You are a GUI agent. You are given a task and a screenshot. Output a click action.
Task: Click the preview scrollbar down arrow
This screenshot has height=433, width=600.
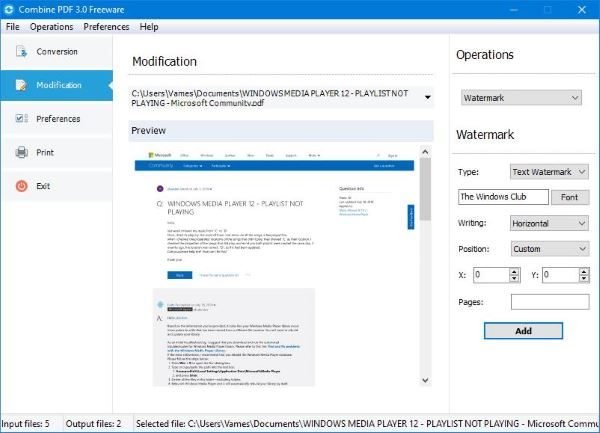point(425,380)
